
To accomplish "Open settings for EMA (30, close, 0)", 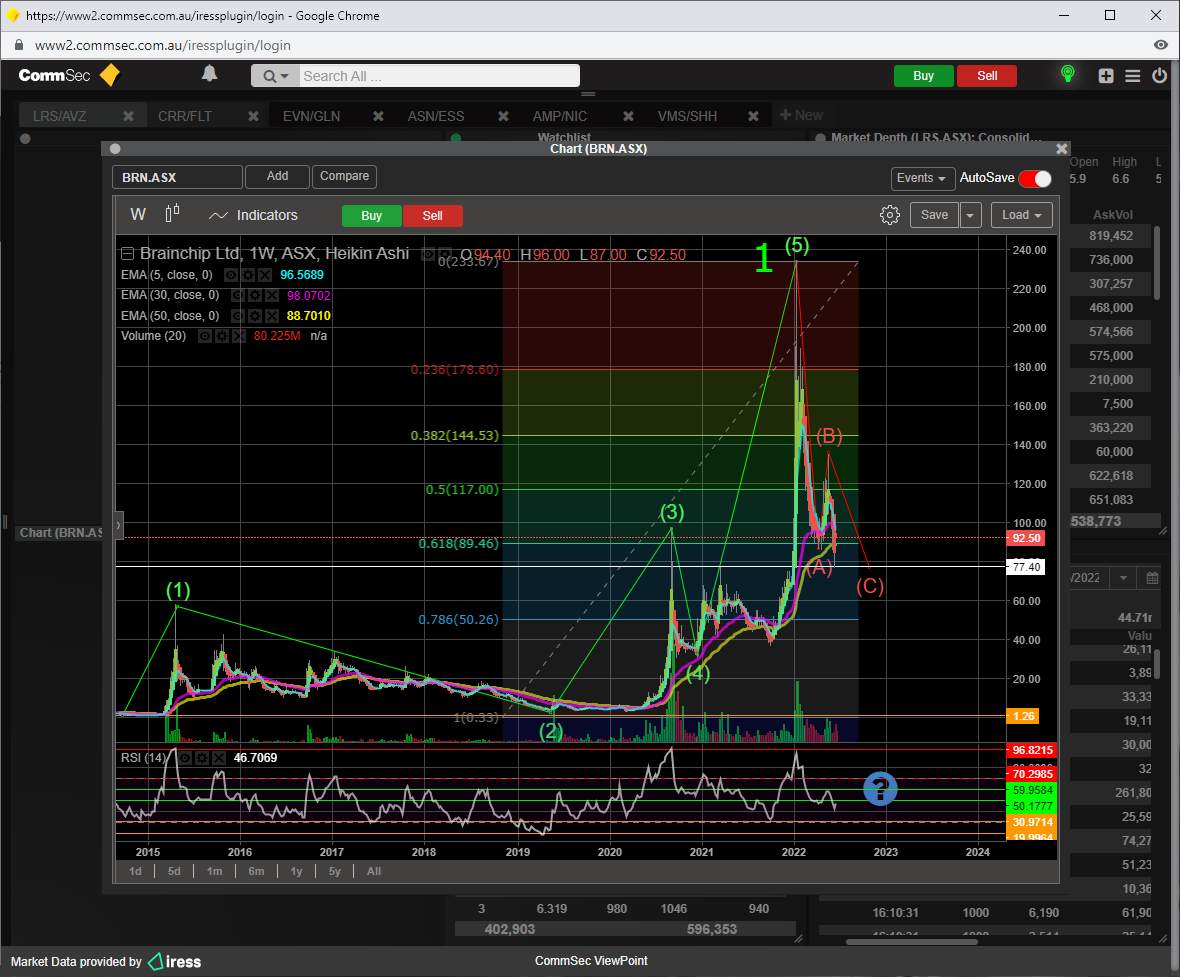I will pyautogui.click(x=256, y=296).
